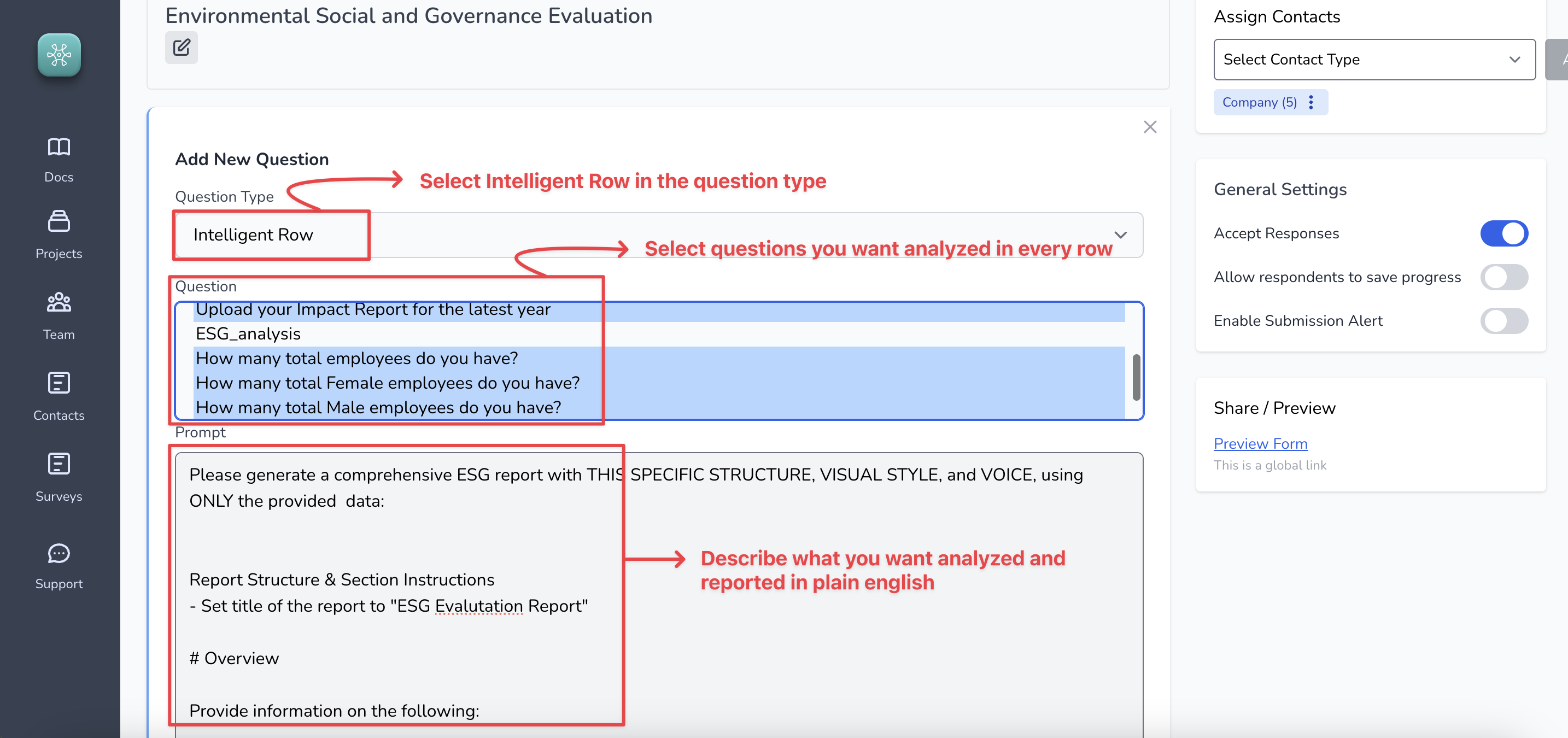Navigate to the Team page

coord(58,317)
